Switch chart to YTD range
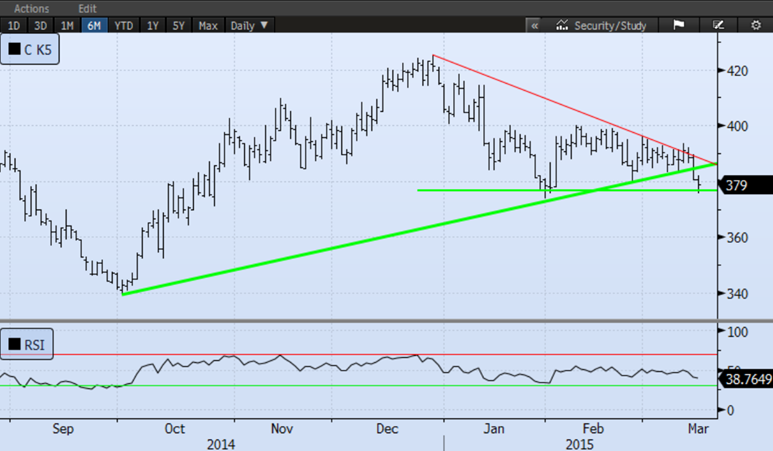773x451 pixels. click(123, 25)
